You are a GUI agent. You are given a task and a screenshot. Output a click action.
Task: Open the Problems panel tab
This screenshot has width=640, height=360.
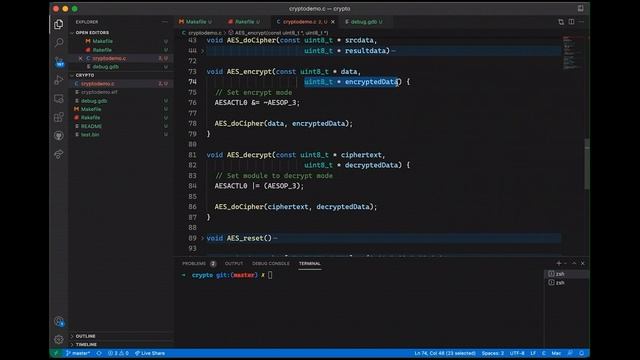point(199,264)
